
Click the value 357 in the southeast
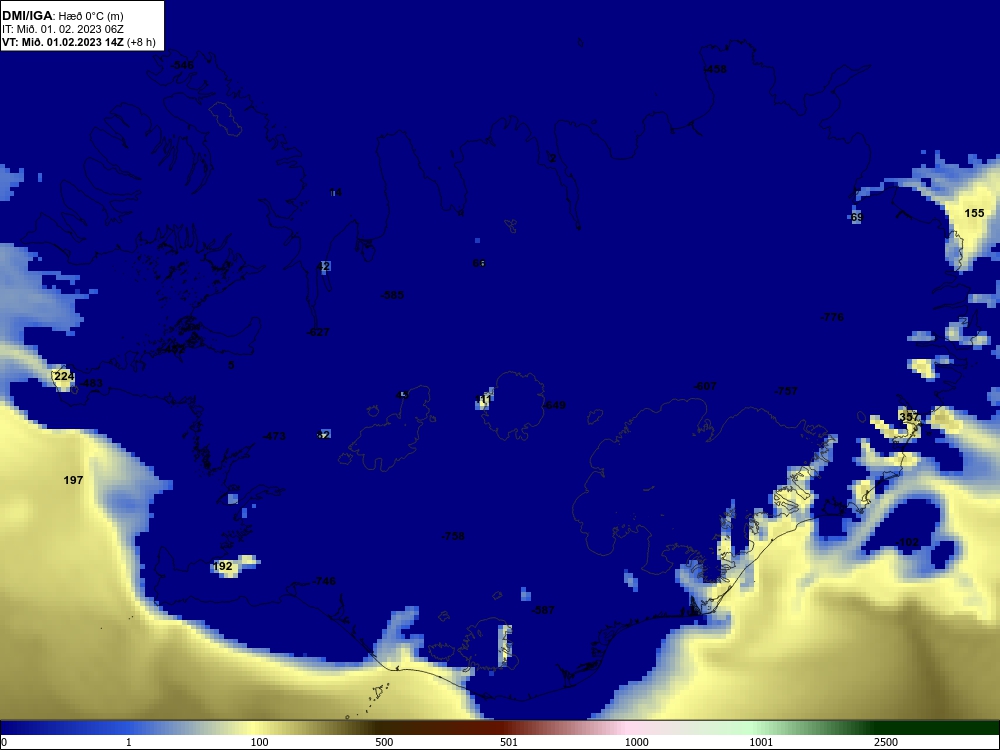coord(909,417)
